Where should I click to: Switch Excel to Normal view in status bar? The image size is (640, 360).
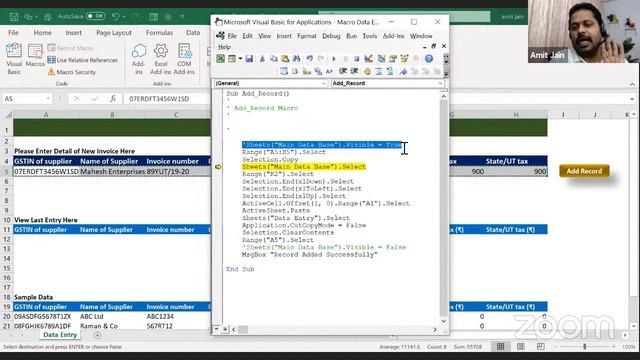[x=500, y=347]
